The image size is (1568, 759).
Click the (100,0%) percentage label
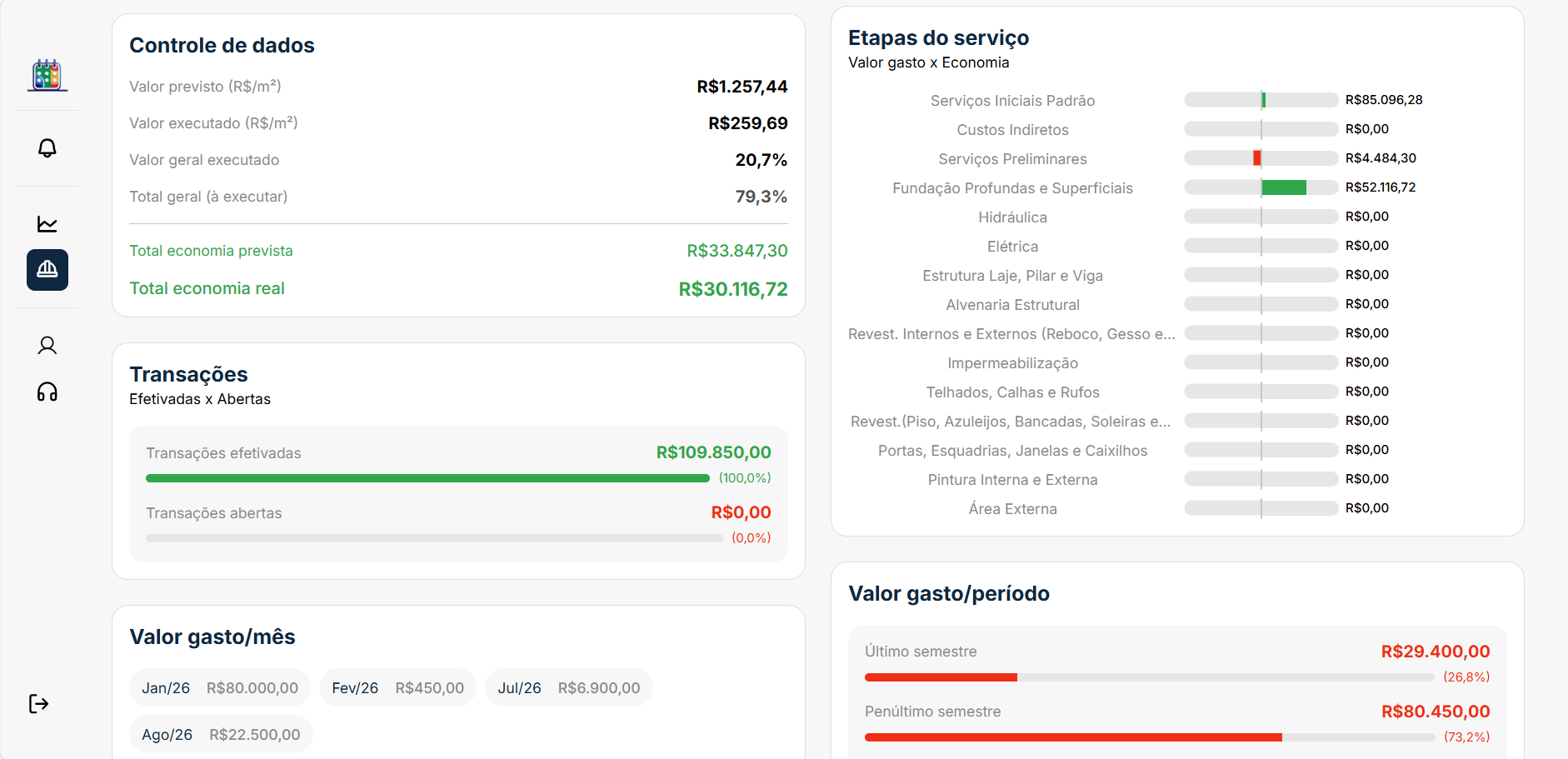745,478
